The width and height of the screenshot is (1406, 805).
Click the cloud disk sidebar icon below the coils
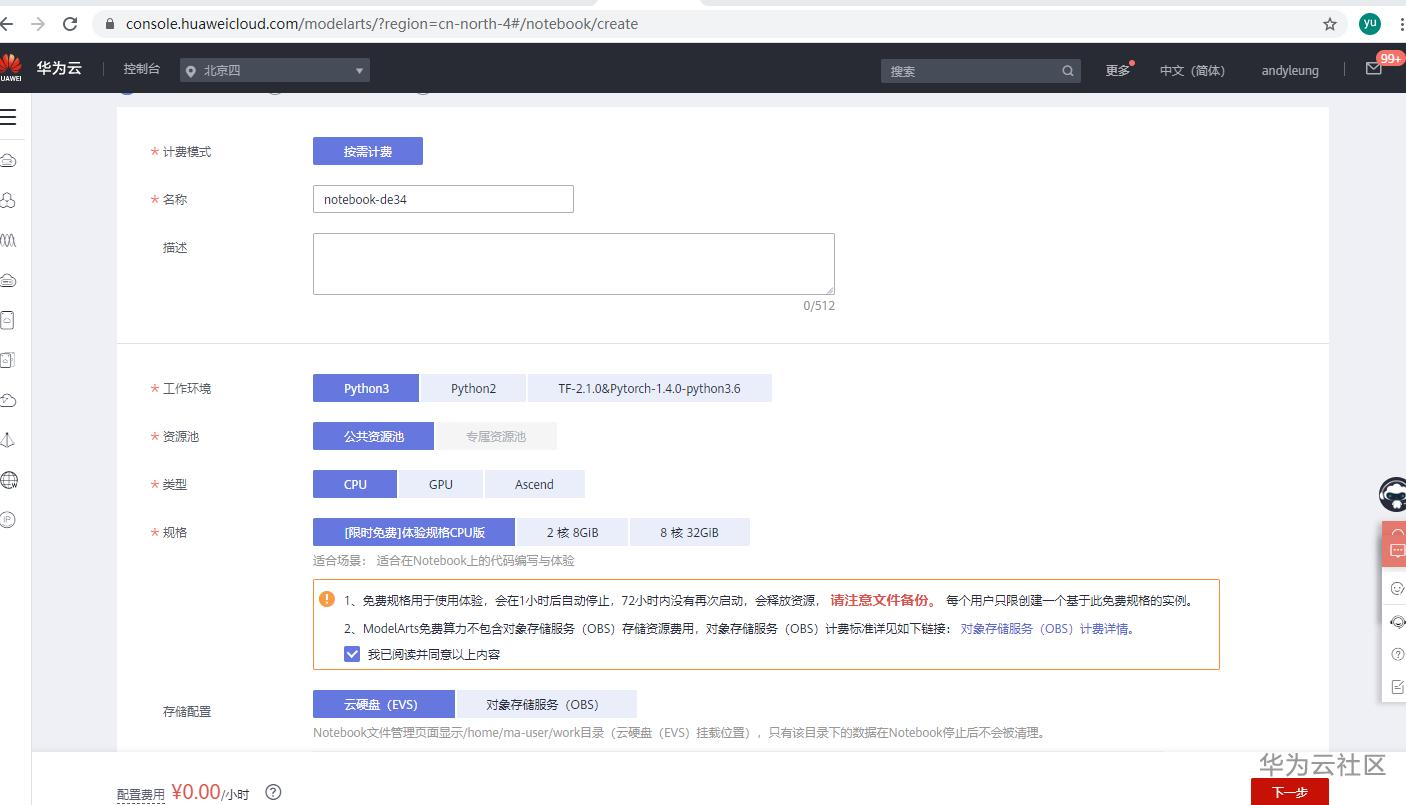8,280
